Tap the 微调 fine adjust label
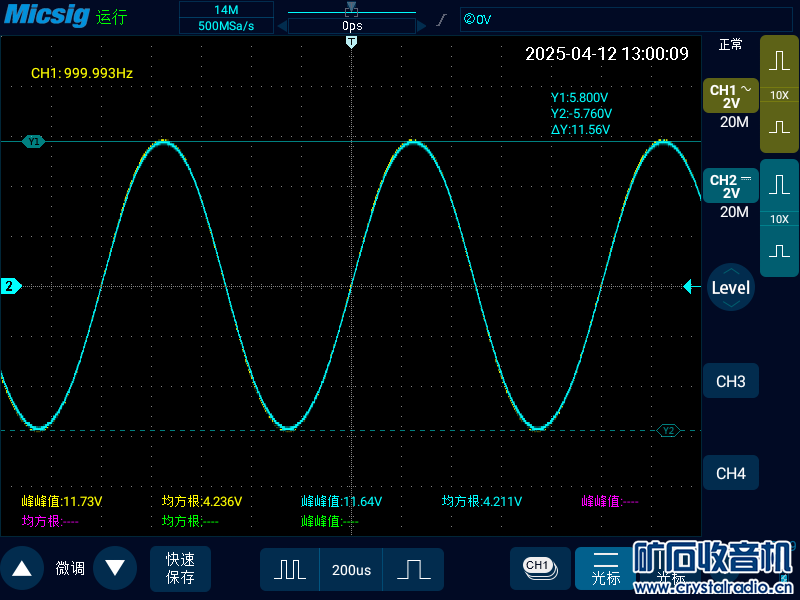This screenshot has width=800, height=600. 70,568
